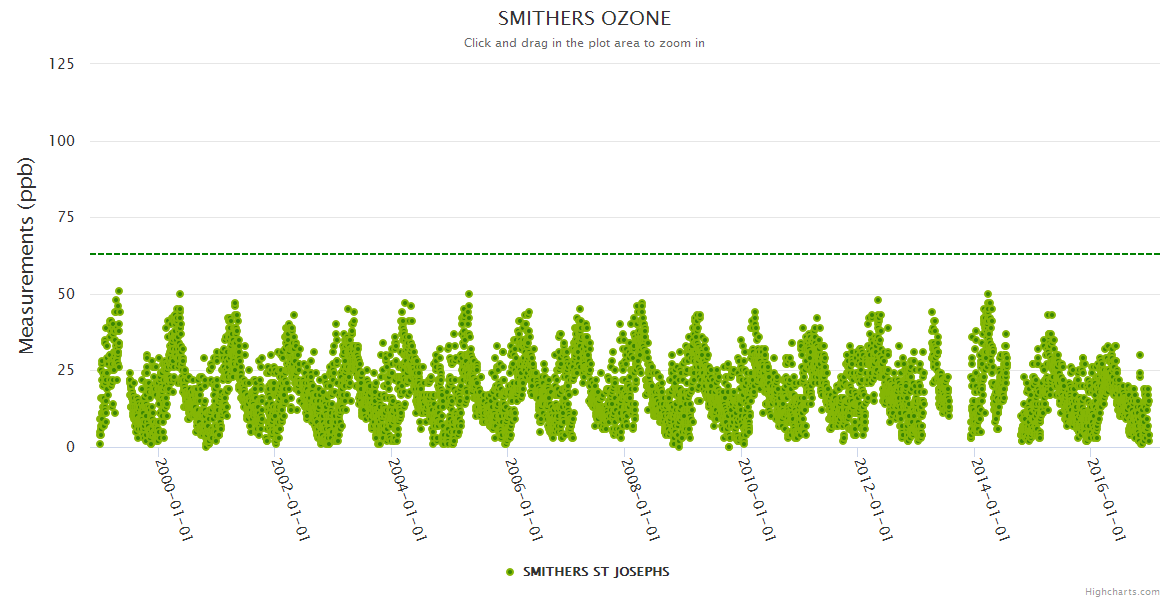1170x600 pixels.
Task: Select the 75 y-axis label
Action: [x=65, y=217]
